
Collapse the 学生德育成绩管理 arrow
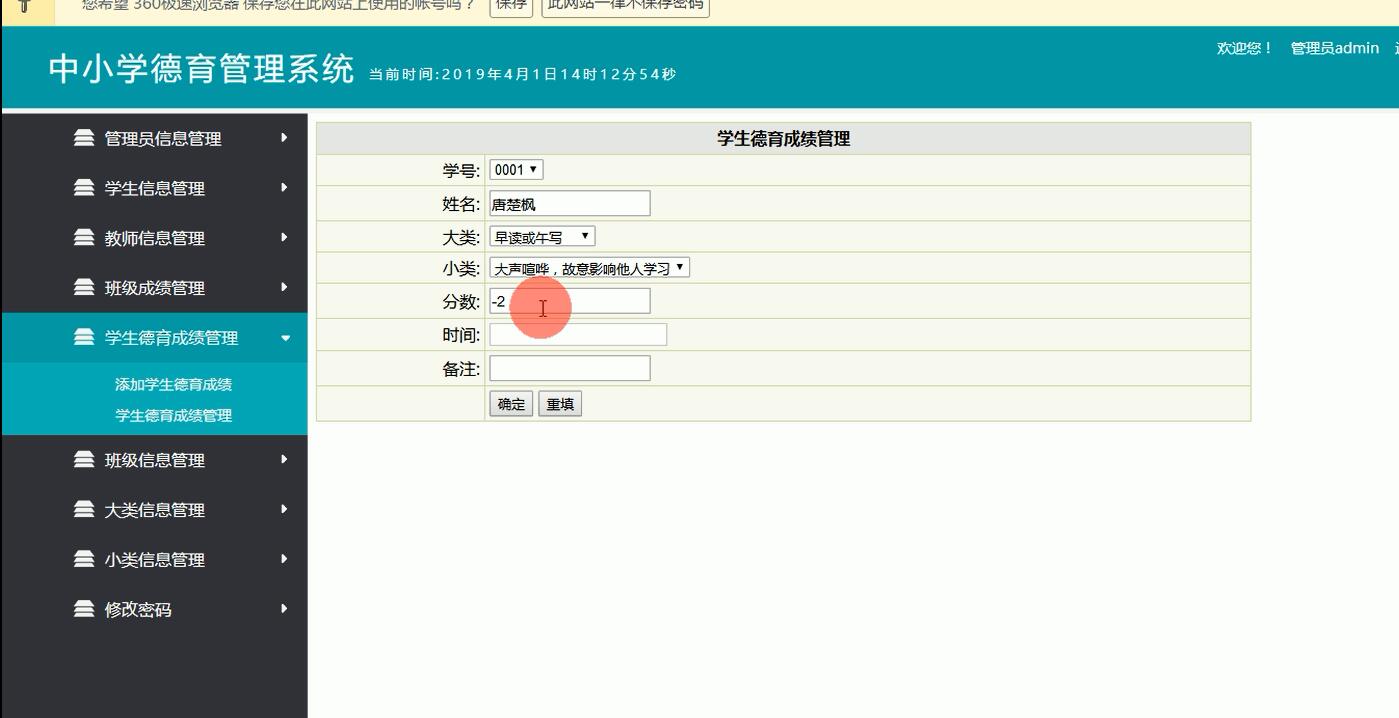285,338
